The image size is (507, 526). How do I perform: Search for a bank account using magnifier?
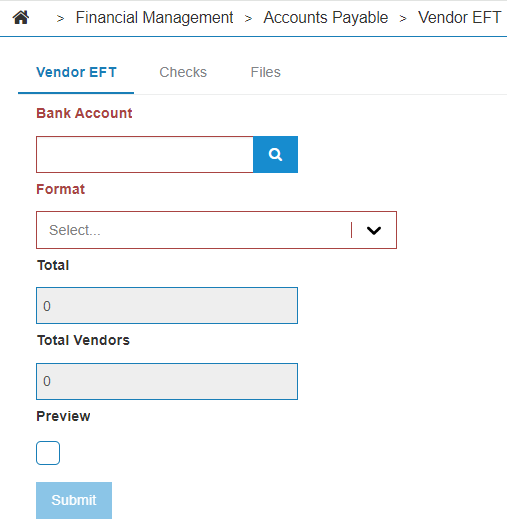(x=275, y=155)
